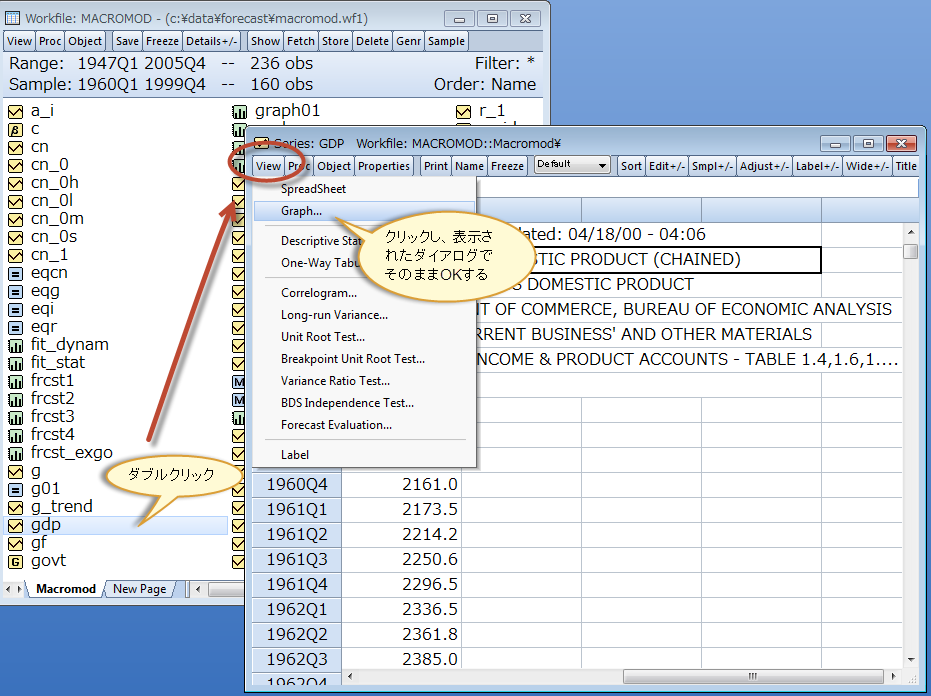Click the 1961Q1 row header

[297, 510]
